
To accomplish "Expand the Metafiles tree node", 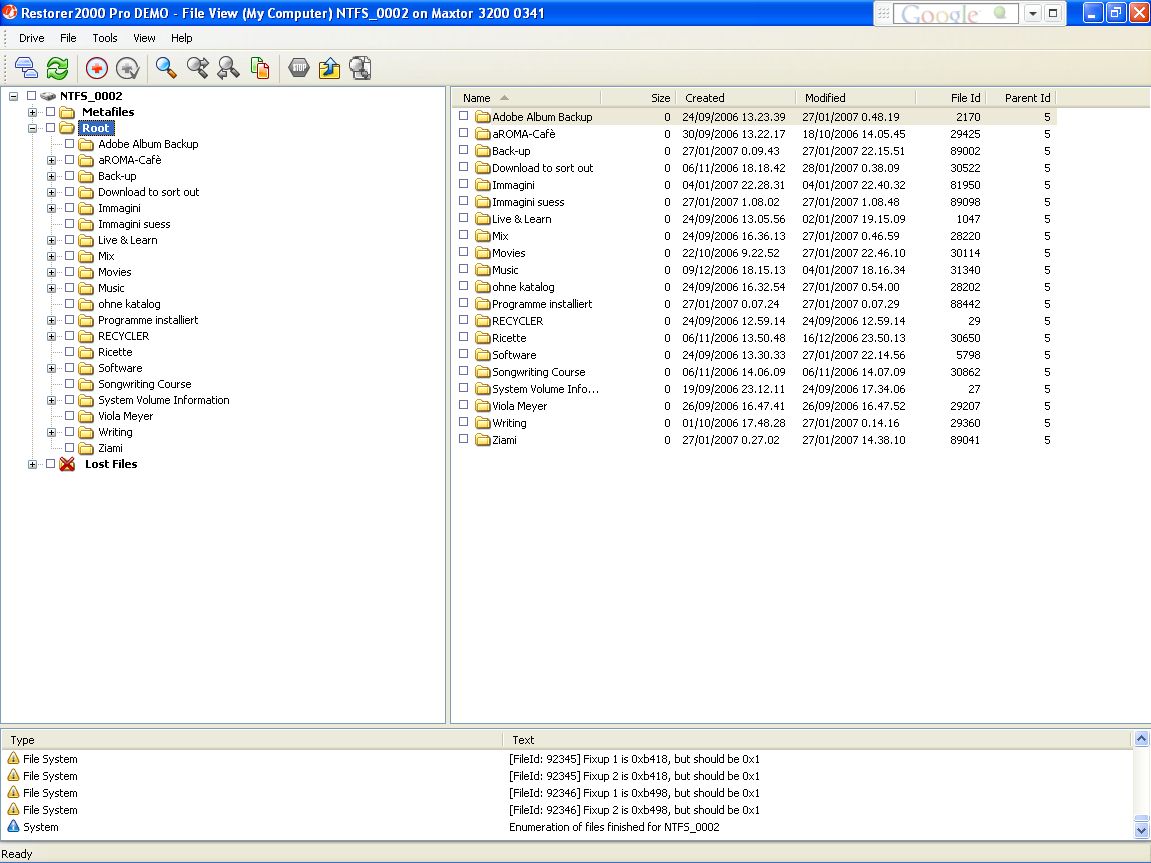I will tap(32, 112).
